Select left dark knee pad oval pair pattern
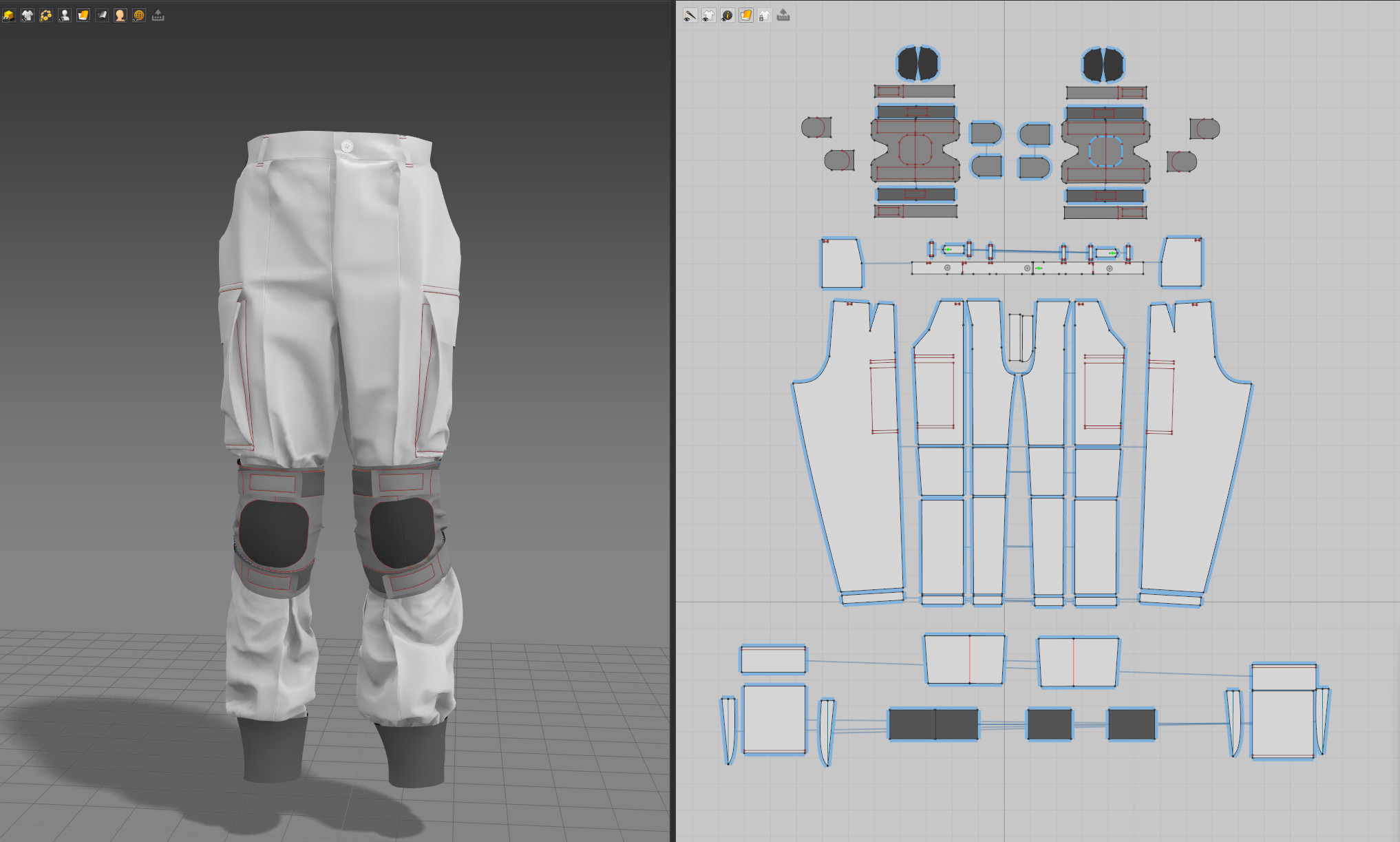 click(918, 63)
